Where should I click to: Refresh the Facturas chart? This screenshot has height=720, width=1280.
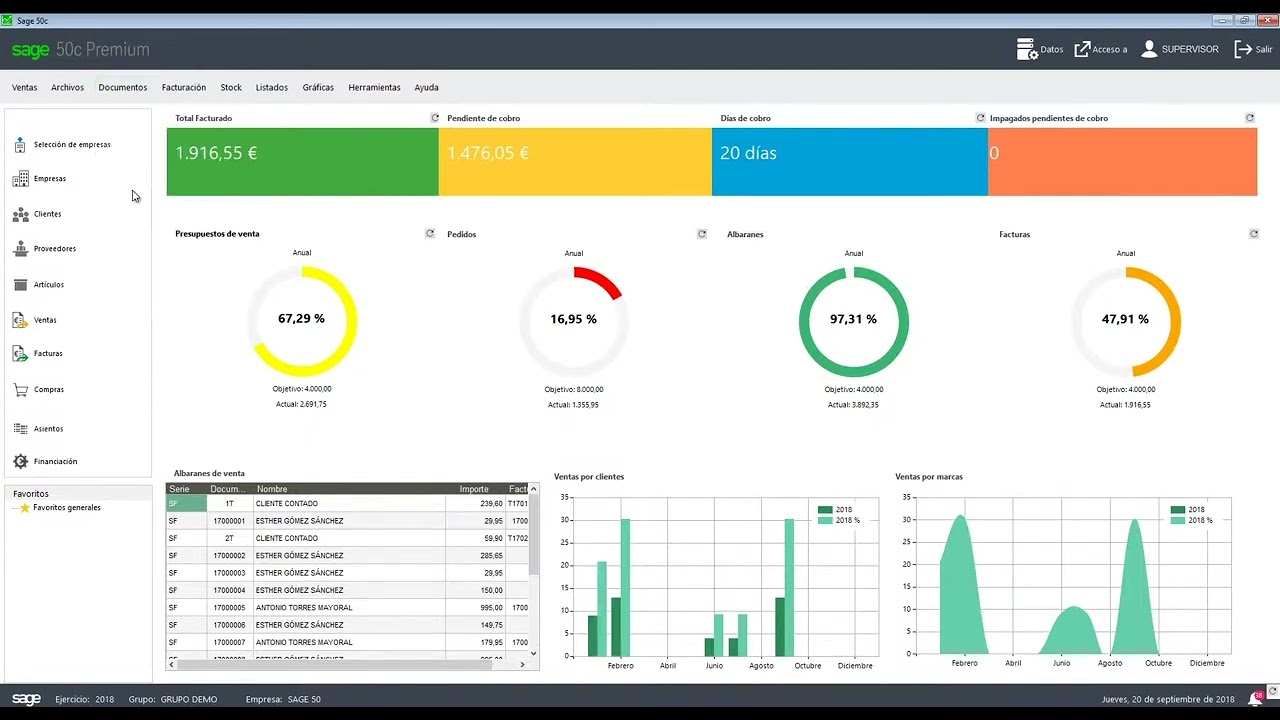tap(1254, 234)
